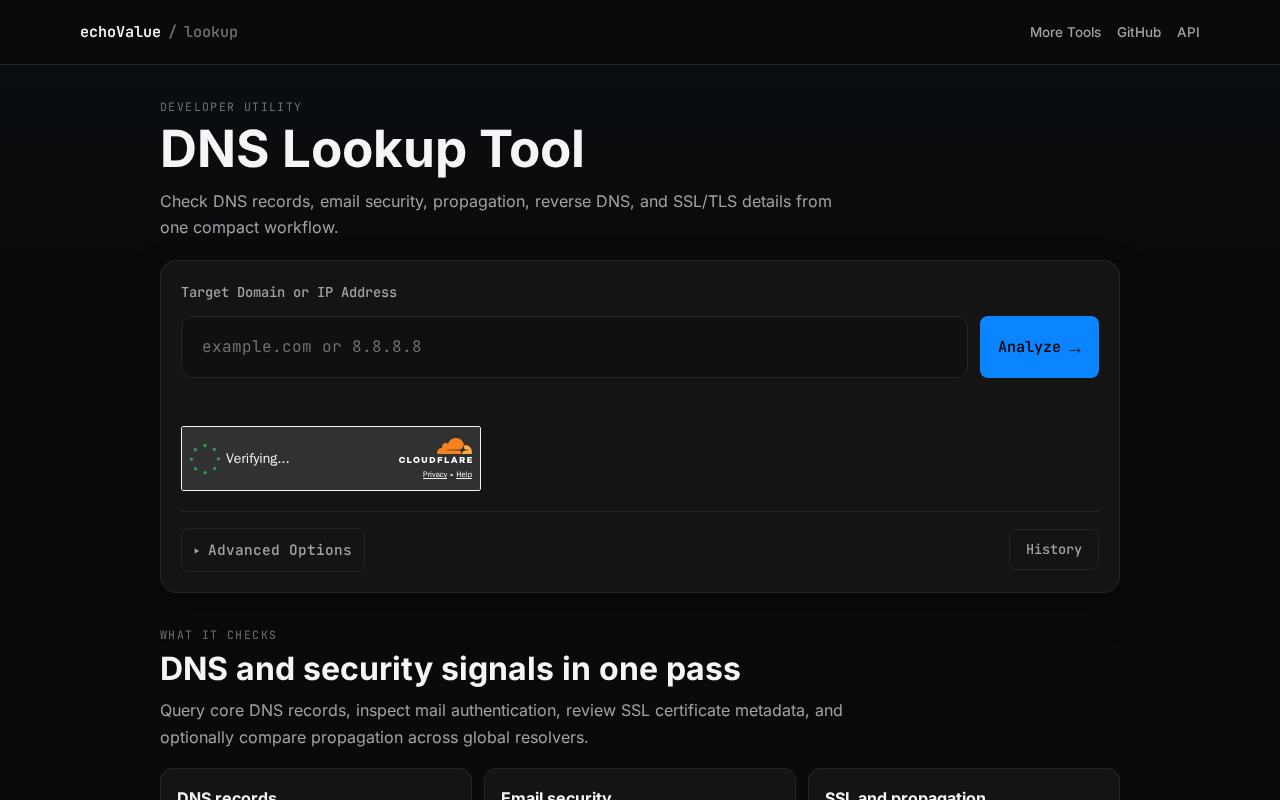Open the Cloudflare Privacy link

coord(435,474)
